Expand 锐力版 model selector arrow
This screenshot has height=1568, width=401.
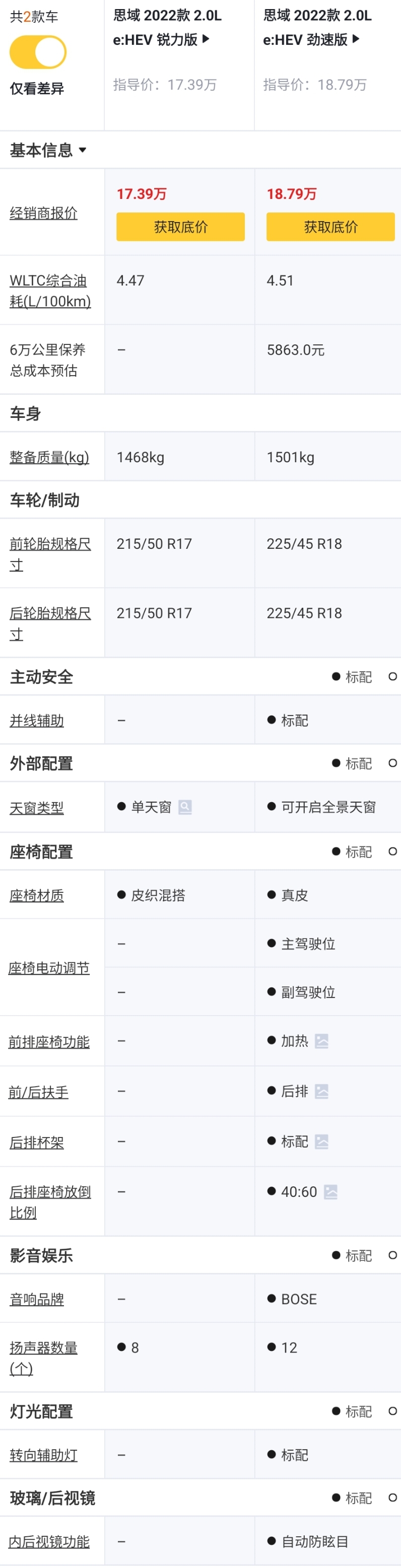[206, 39]
